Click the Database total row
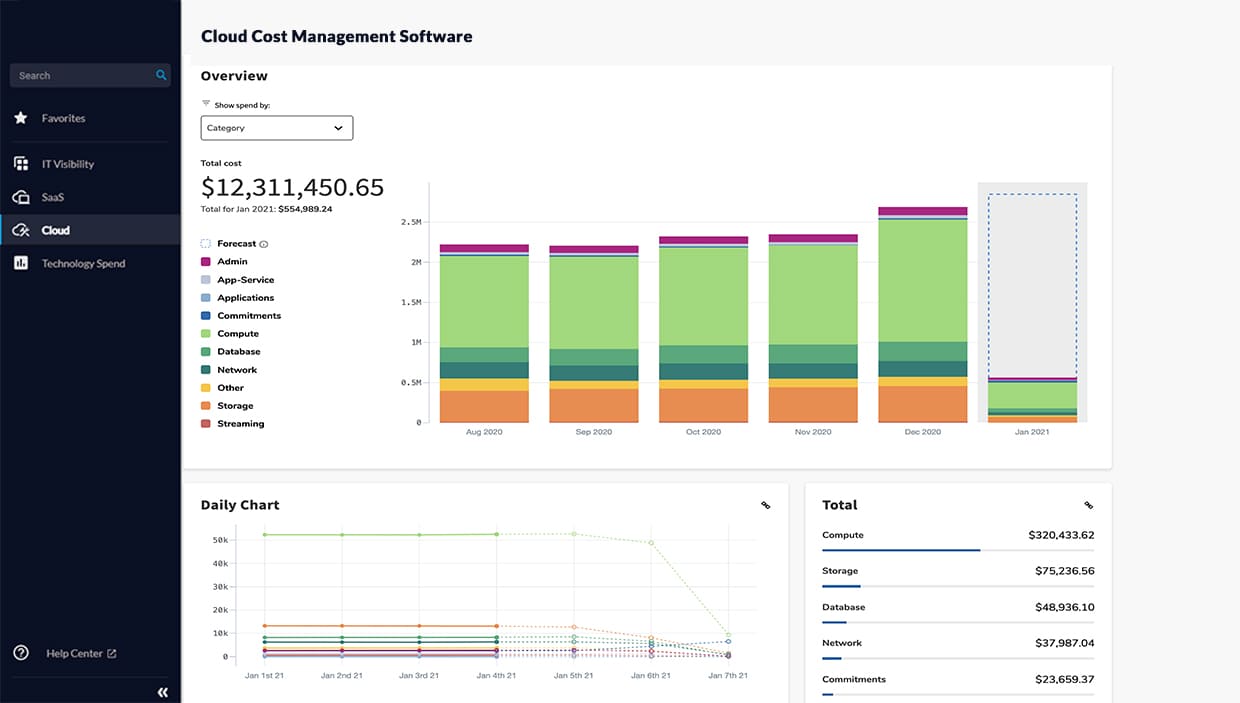1240x703 pixels. tap(958, 613)
